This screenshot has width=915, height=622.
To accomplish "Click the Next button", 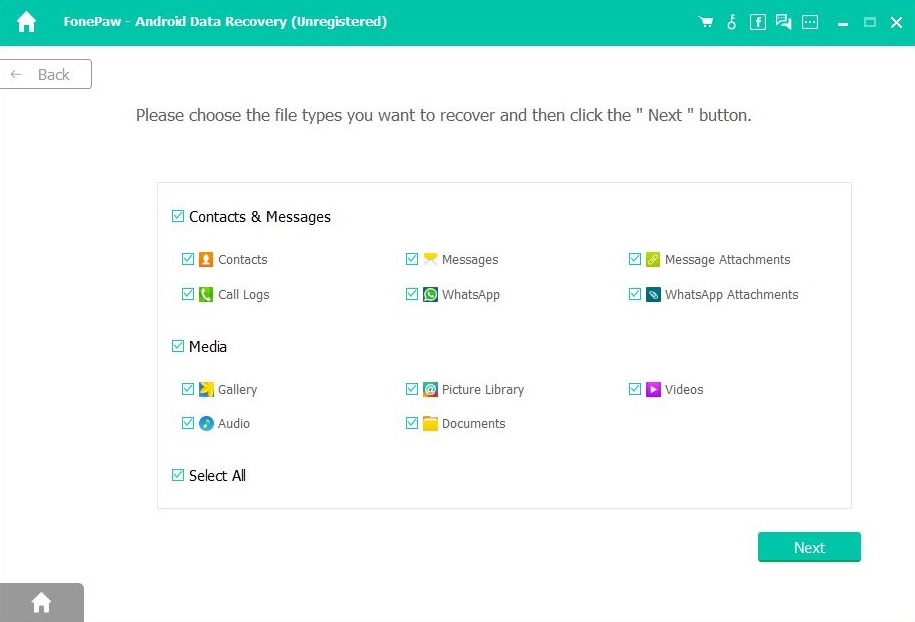I will tap(809, 547).
